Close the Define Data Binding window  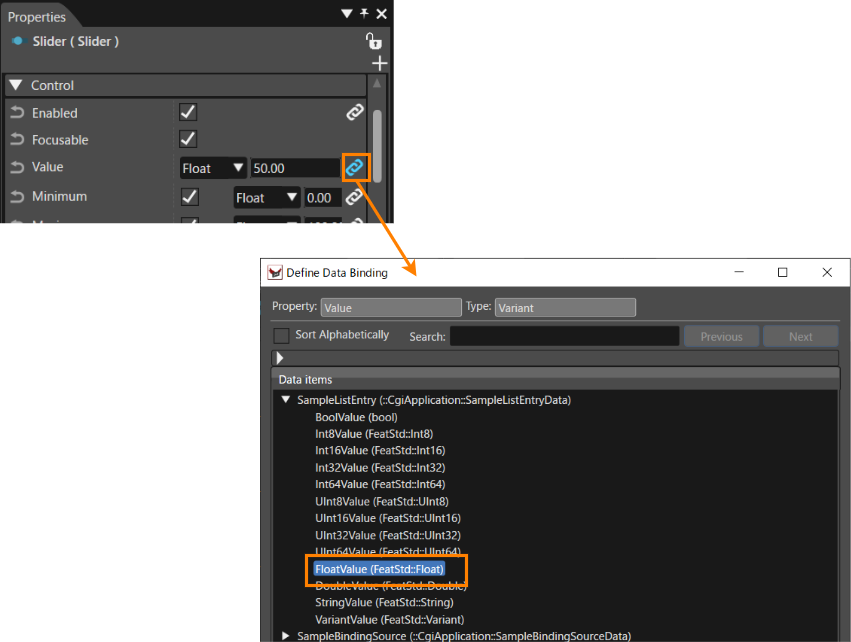pos(827,272)
